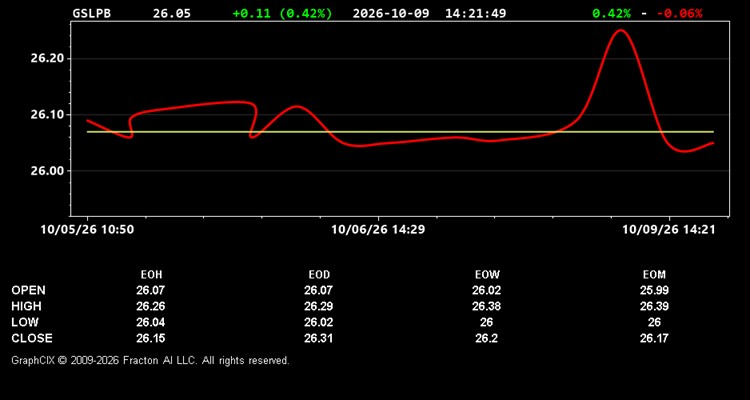Click the GraphCIX copyright notice
The width and height of the screenshot is (750, 400).
pos(150,360)
